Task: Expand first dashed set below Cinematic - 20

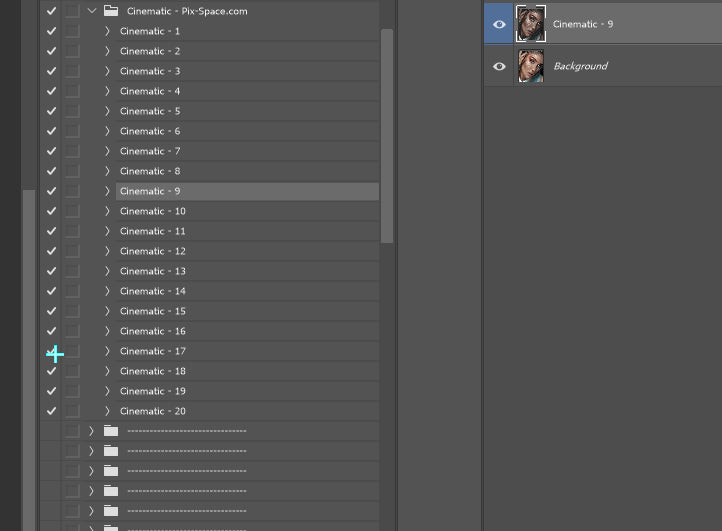Action: click(91, 431)
